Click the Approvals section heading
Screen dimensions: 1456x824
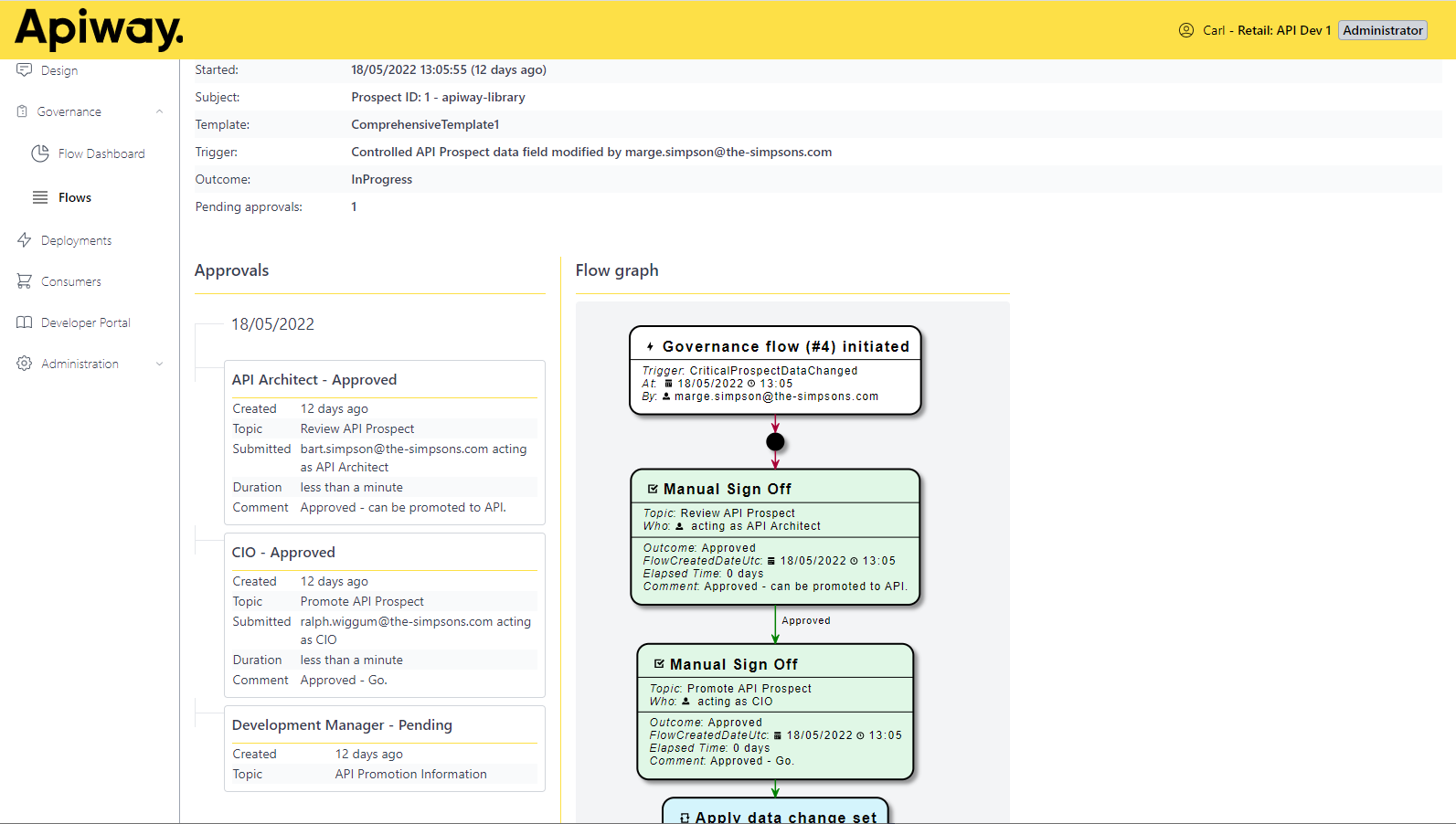pyautogui.click(x=231, y=270)
